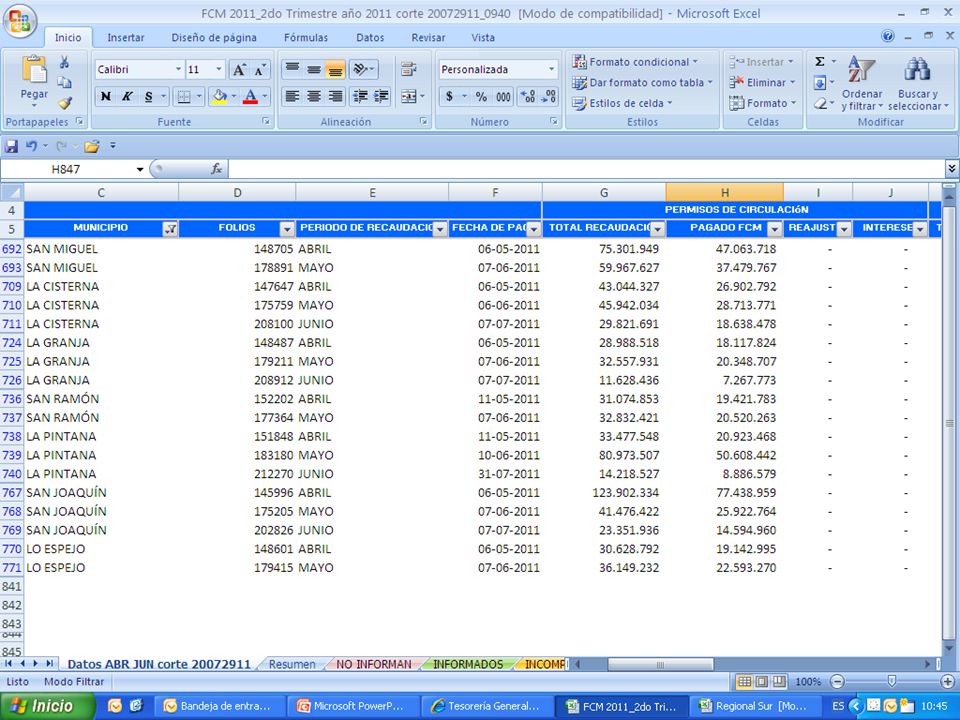Click into the formula bar field
Image resolution: width=960 pixels, height=720 pixels.
pyautogui.click(x=587, y=169)
